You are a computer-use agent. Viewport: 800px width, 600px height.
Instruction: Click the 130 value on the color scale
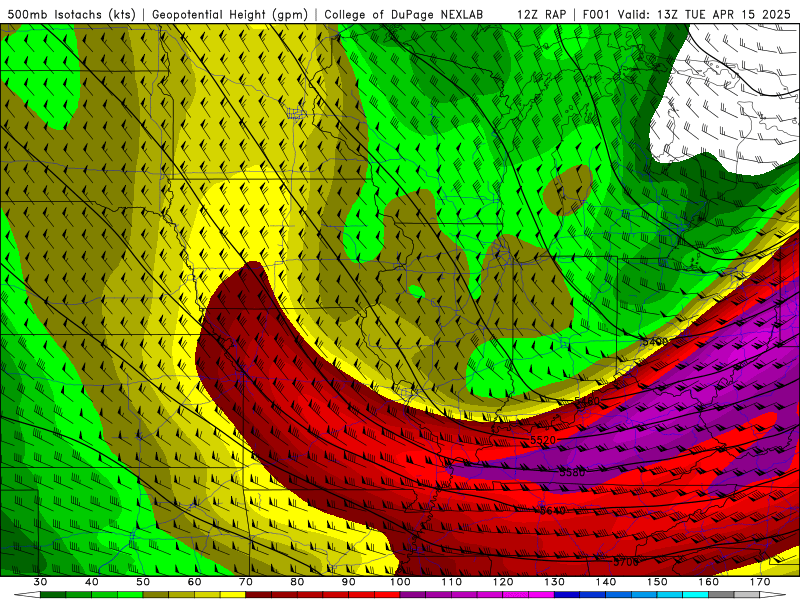pos(555,582)
